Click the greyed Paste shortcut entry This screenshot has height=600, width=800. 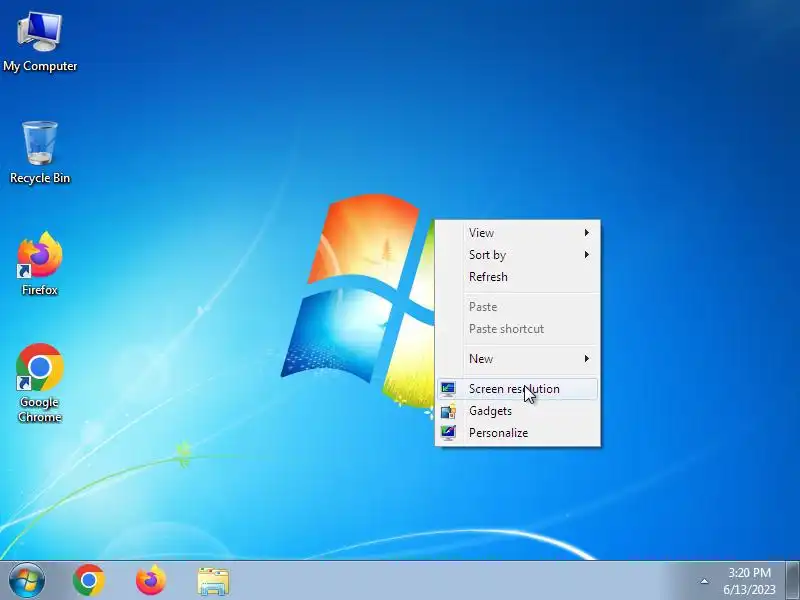coord(517,329)
